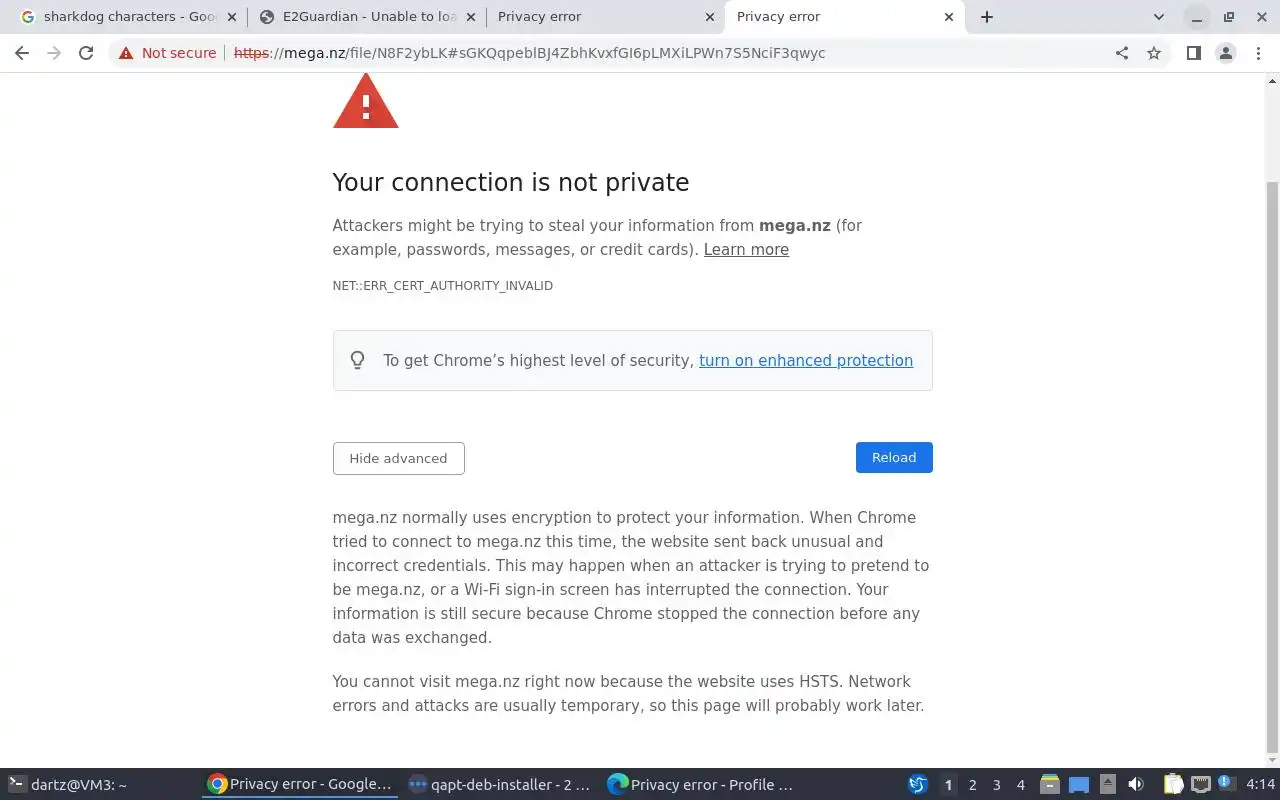Click the browser back arrow
Viewport: 1280px width, 800px height.
[x=22, y=53]
